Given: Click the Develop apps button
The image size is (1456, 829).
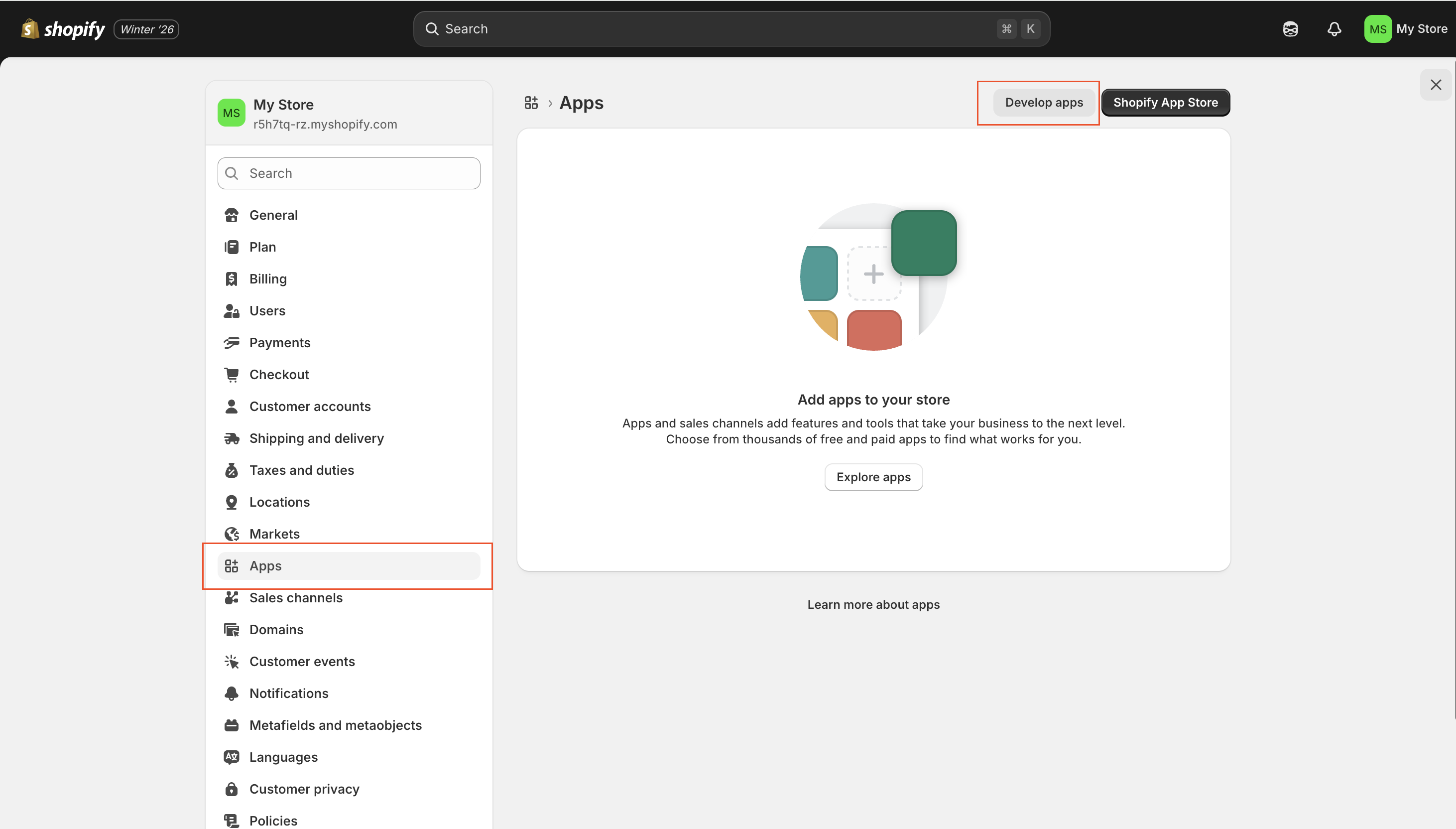Looking at the screenshot, I should tap(1044, 103).
